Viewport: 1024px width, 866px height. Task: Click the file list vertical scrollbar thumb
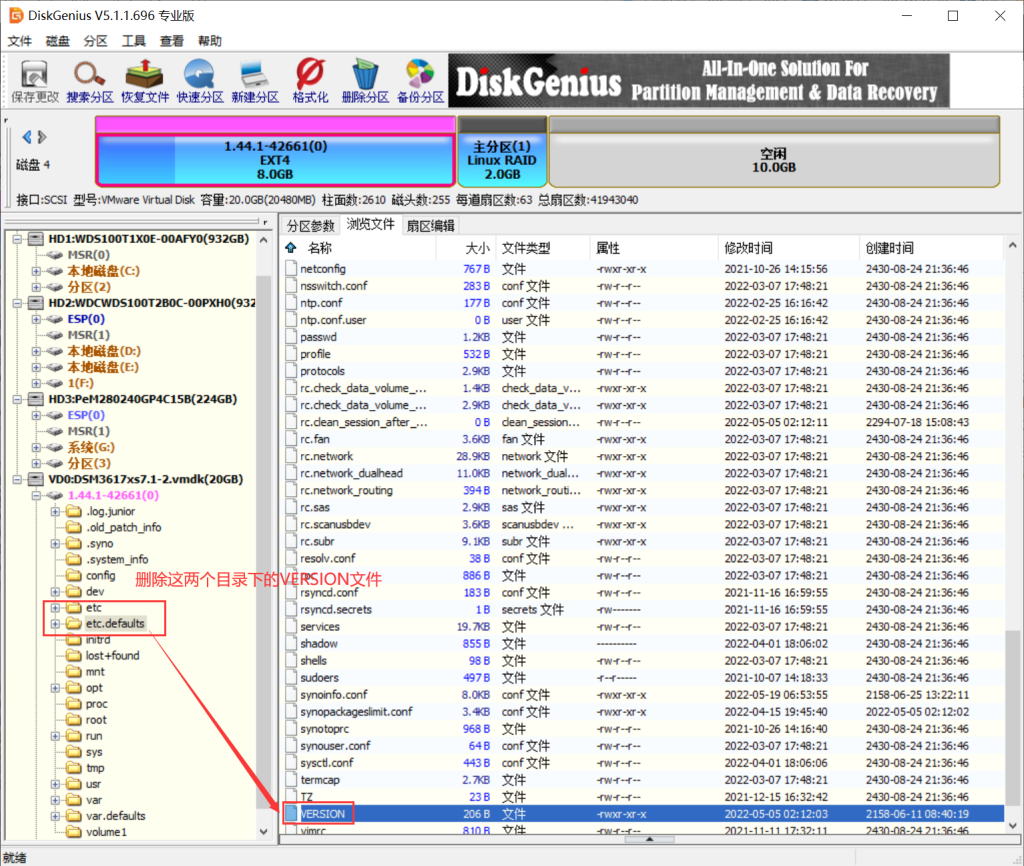1012,720
